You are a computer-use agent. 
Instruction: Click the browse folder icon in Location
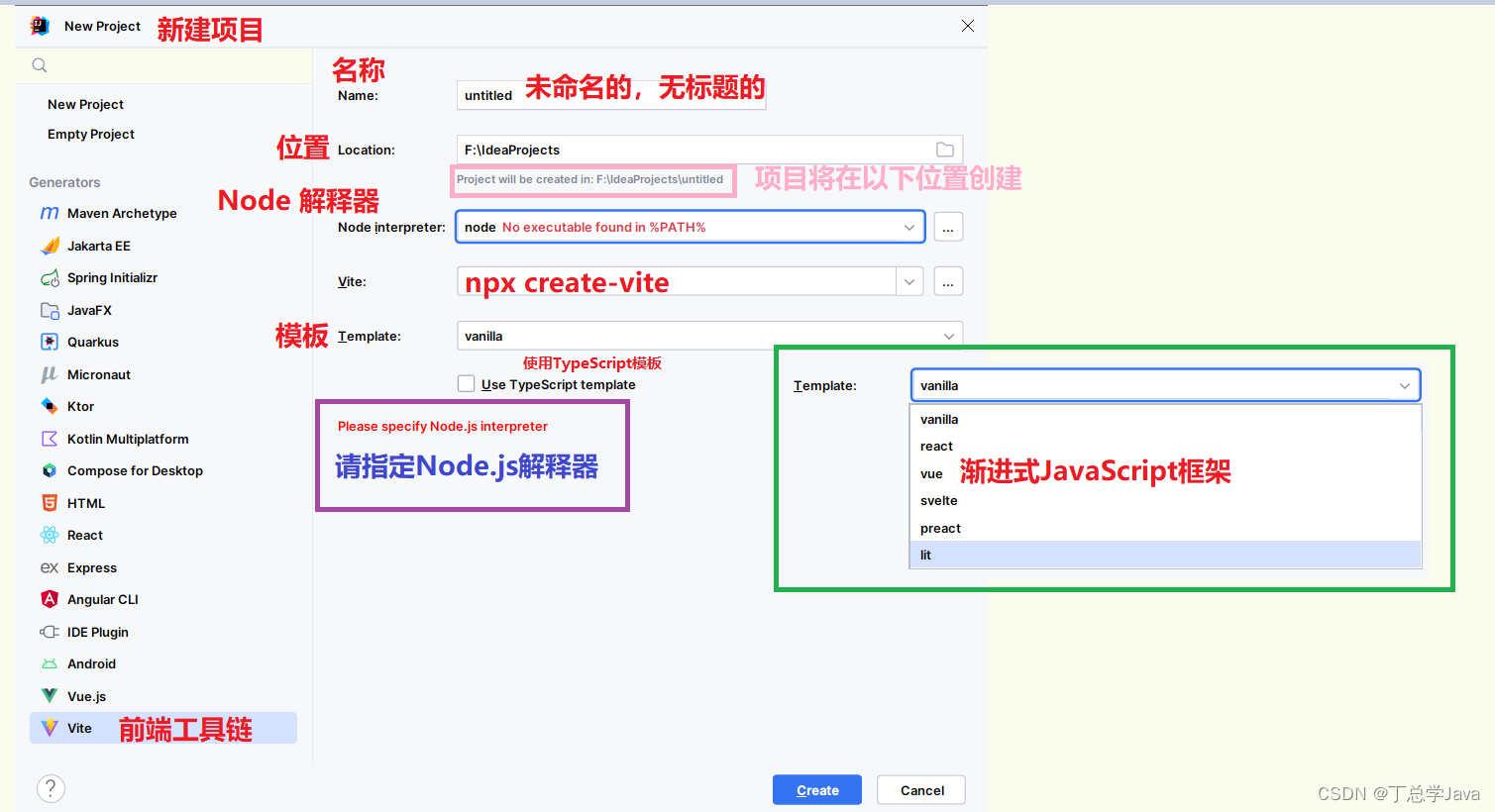pyautogui.click(x=945, y=150)
